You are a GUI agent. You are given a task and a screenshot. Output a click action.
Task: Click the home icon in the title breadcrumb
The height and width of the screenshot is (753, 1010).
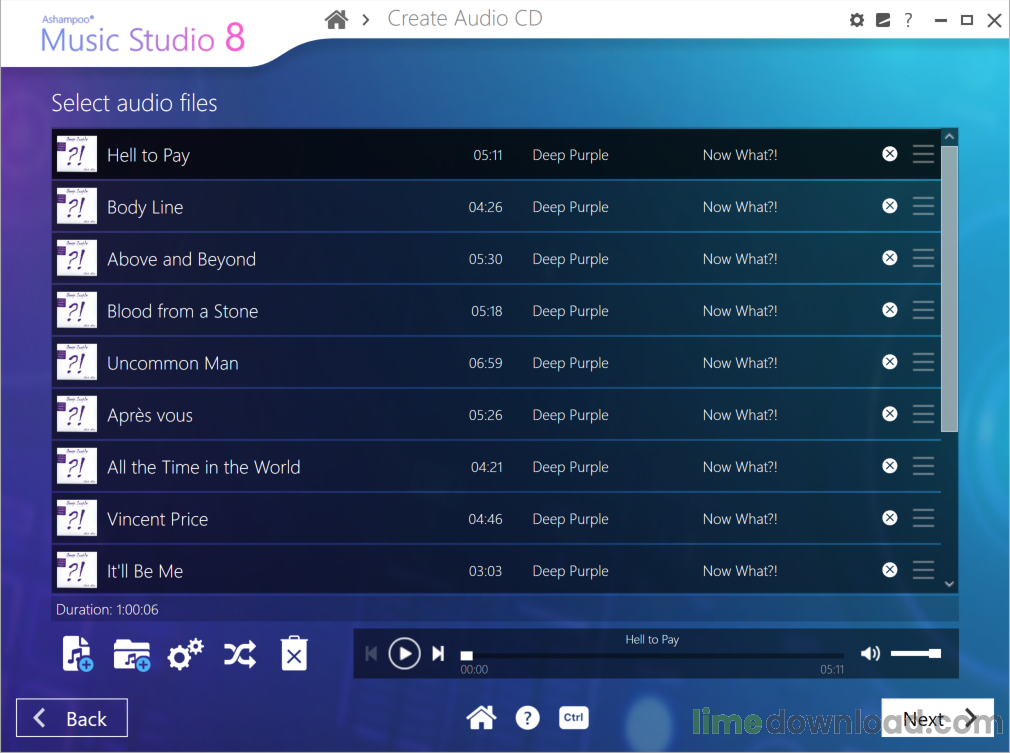(x=337, y=19)
